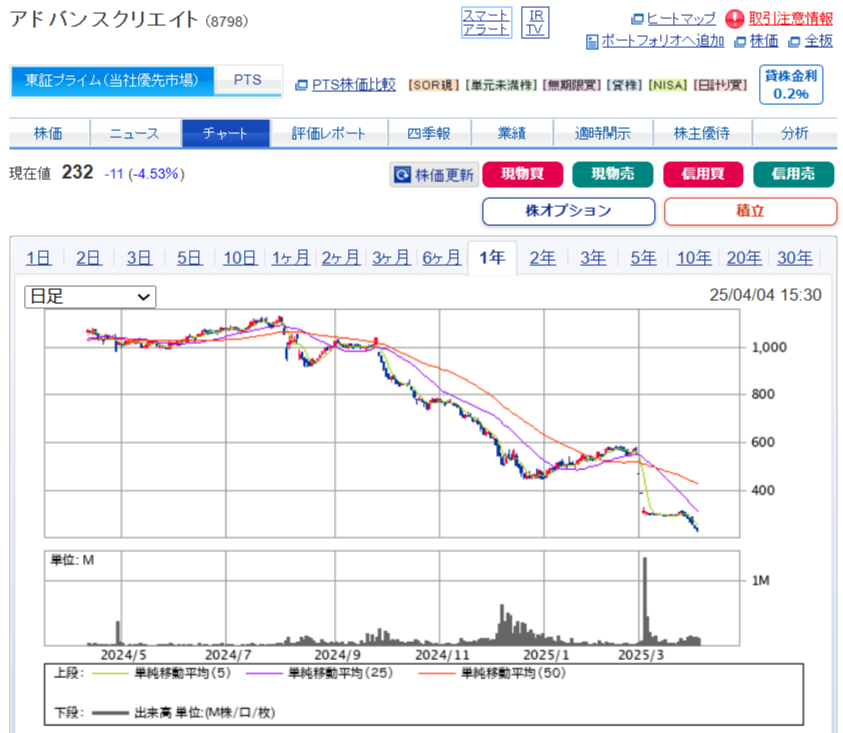
Task: Open the 株価 link at top right
Action: click(764, 41)
